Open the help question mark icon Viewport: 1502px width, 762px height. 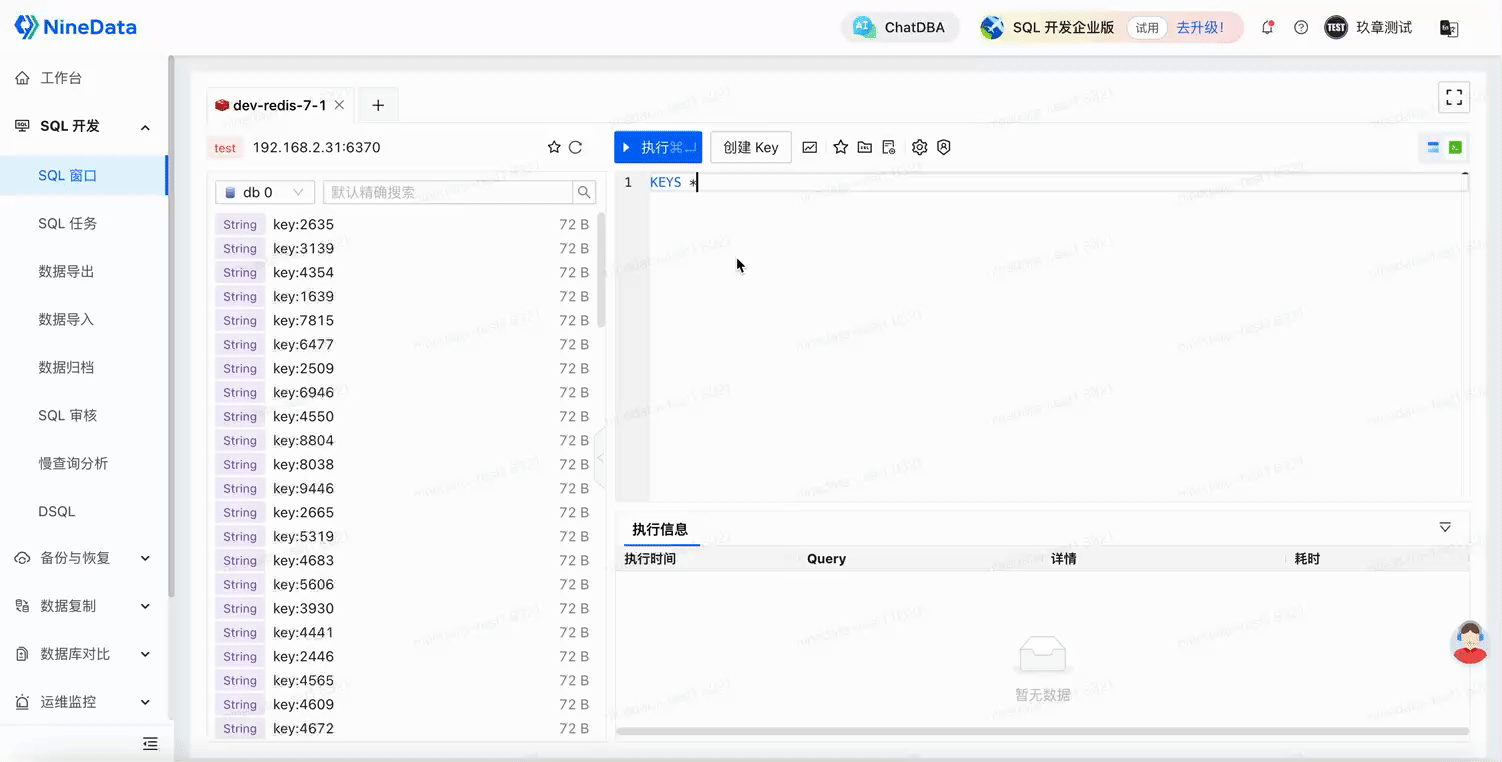click(1301, 28)
